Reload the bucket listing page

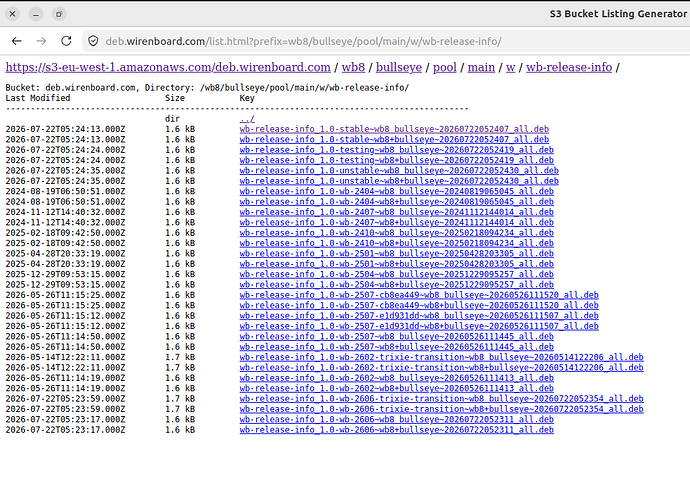click(66, 41)
